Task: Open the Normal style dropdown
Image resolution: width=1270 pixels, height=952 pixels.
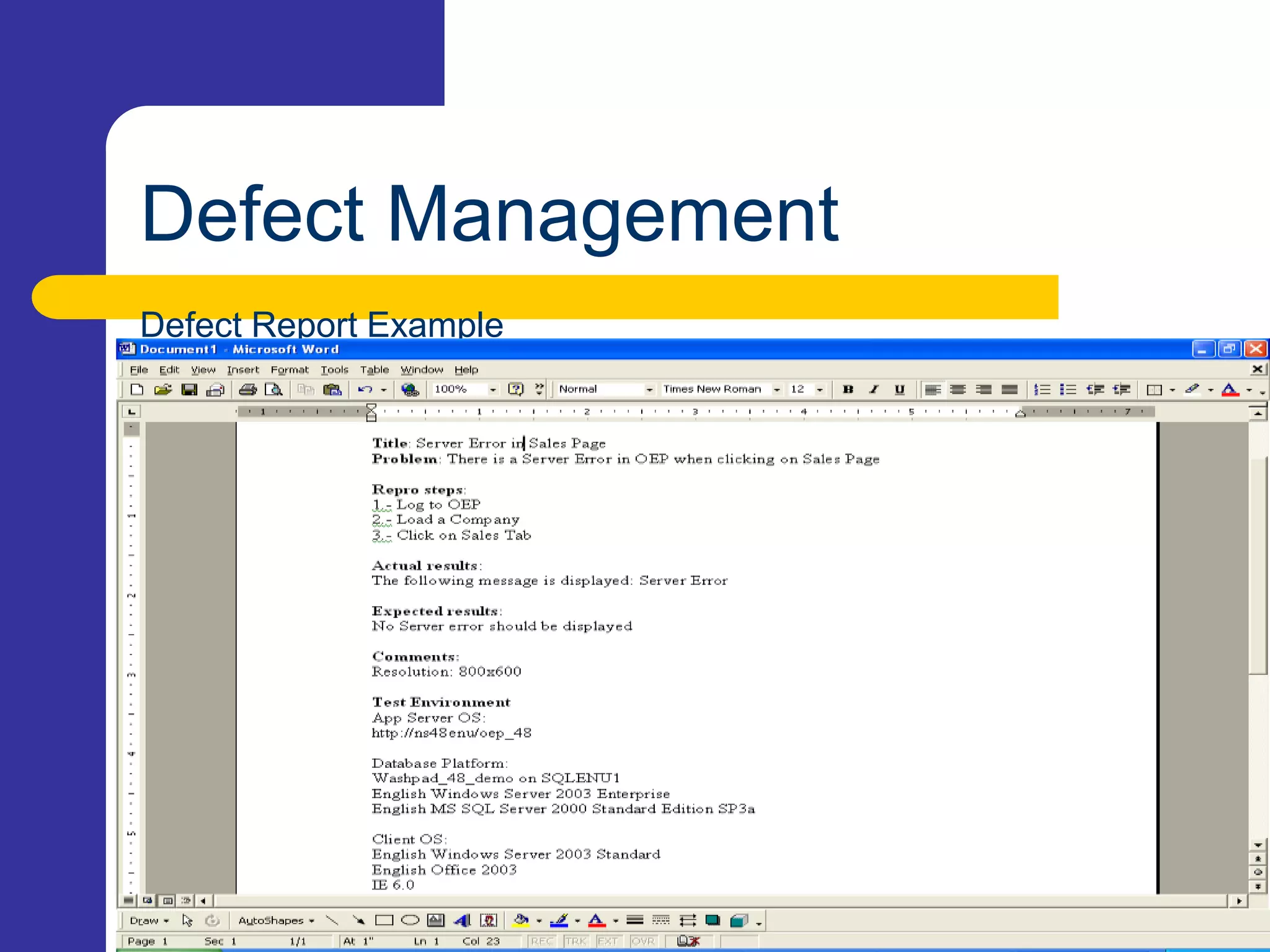Action: (649, 389)
